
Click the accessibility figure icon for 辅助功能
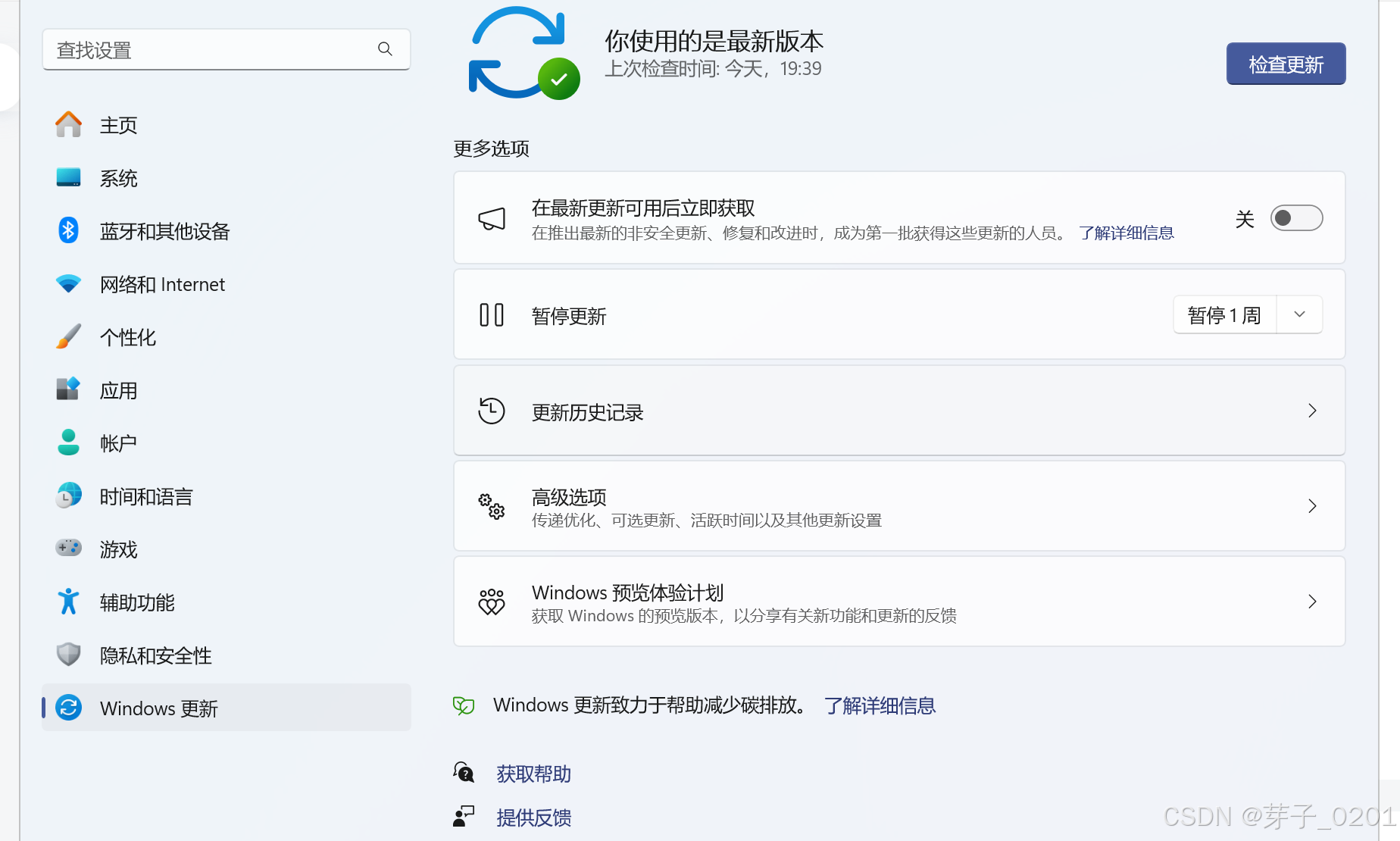[x=68, y=602]
